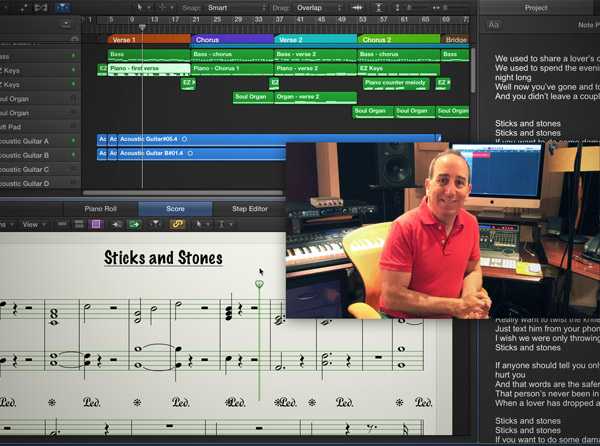Open the left-click tool menu in Score toolbar
This screenshot has width=600, height=446.
coord(202,224)
